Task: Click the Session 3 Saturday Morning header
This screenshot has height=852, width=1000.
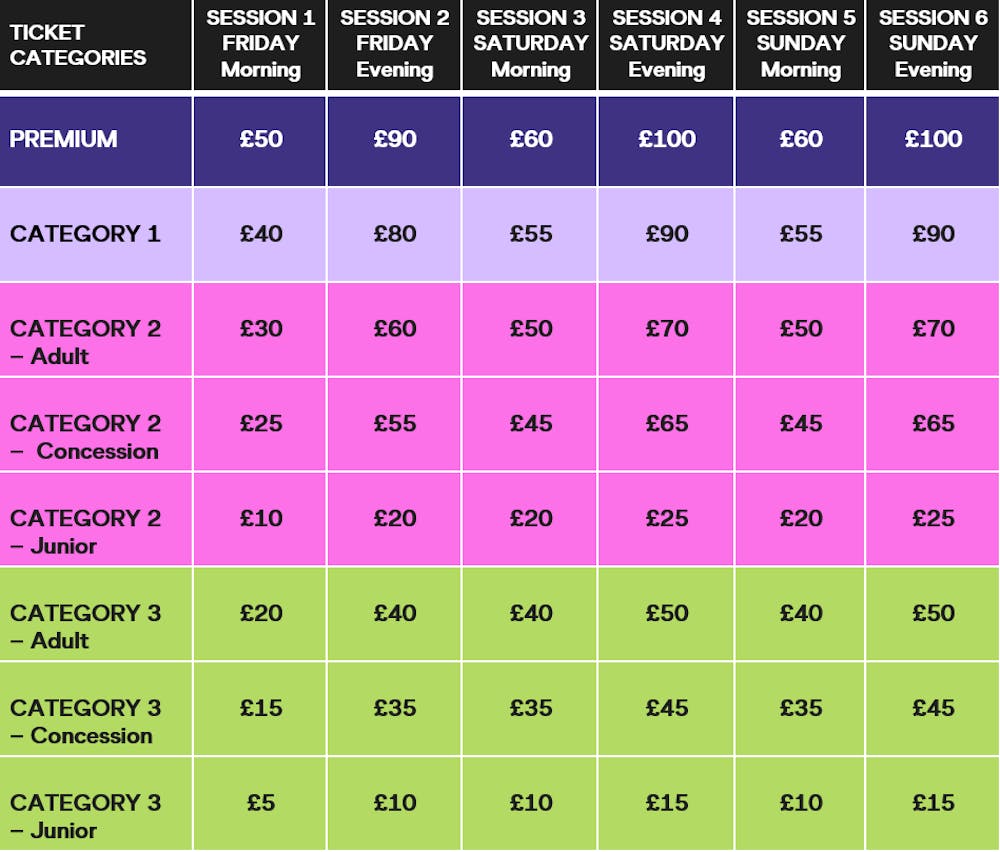Action: click(531, 44)
